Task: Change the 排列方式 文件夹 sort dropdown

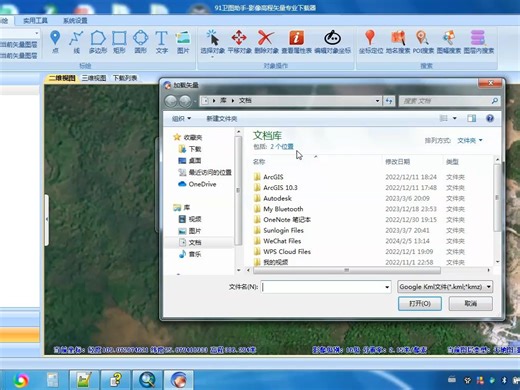Action: click(x=470, y=141)
